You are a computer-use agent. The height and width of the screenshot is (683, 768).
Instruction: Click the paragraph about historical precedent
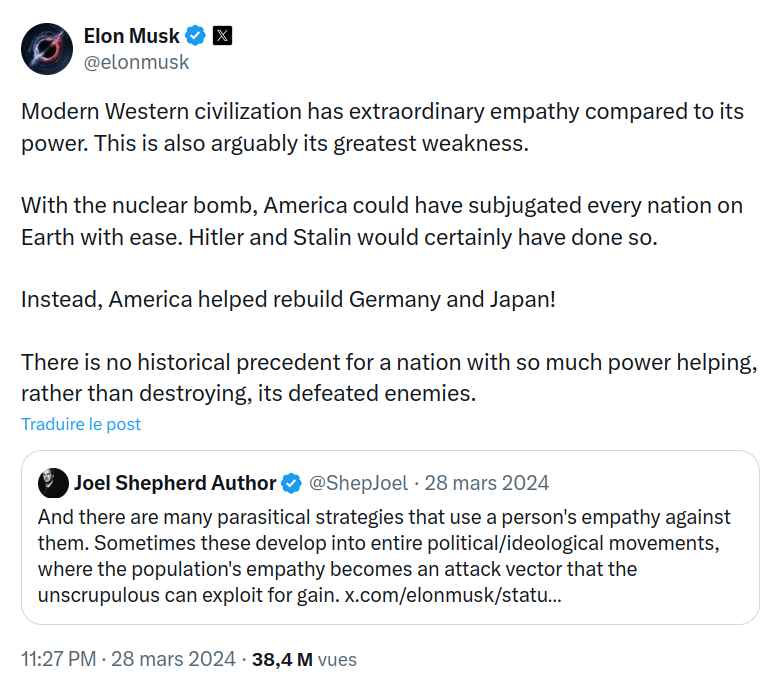(389, 378)
